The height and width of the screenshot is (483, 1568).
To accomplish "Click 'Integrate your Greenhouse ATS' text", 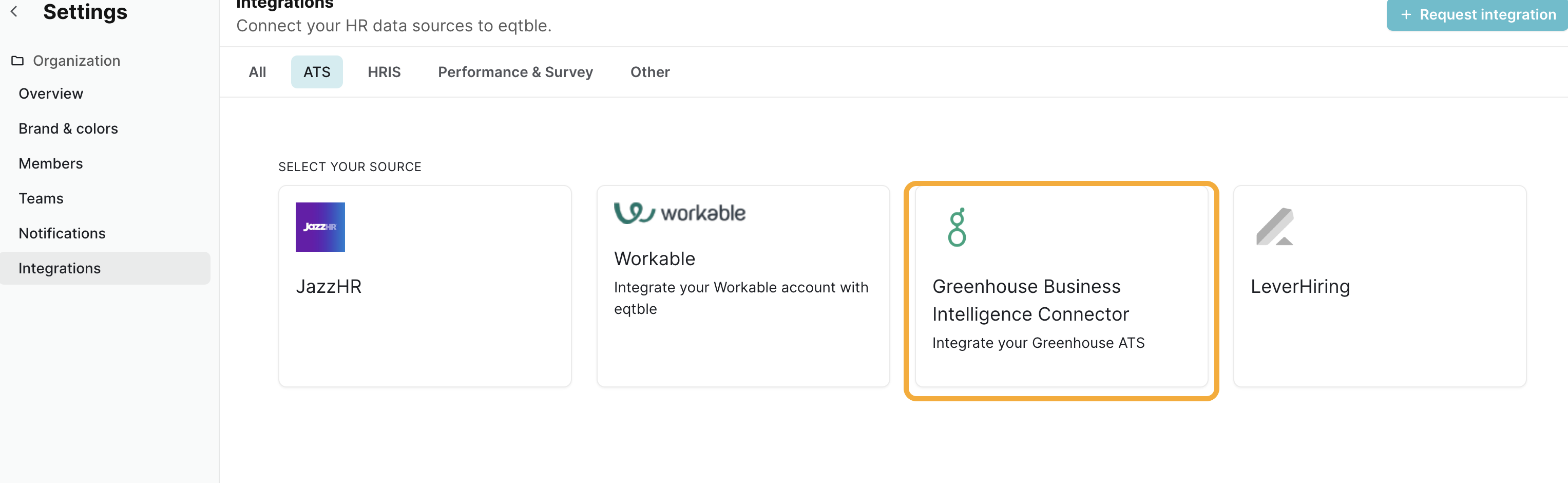I will coord(1038,343).
